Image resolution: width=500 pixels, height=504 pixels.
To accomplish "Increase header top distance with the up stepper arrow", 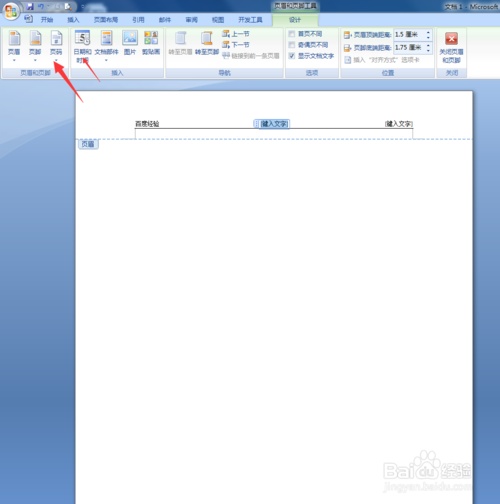I will (x=428, y=32).
